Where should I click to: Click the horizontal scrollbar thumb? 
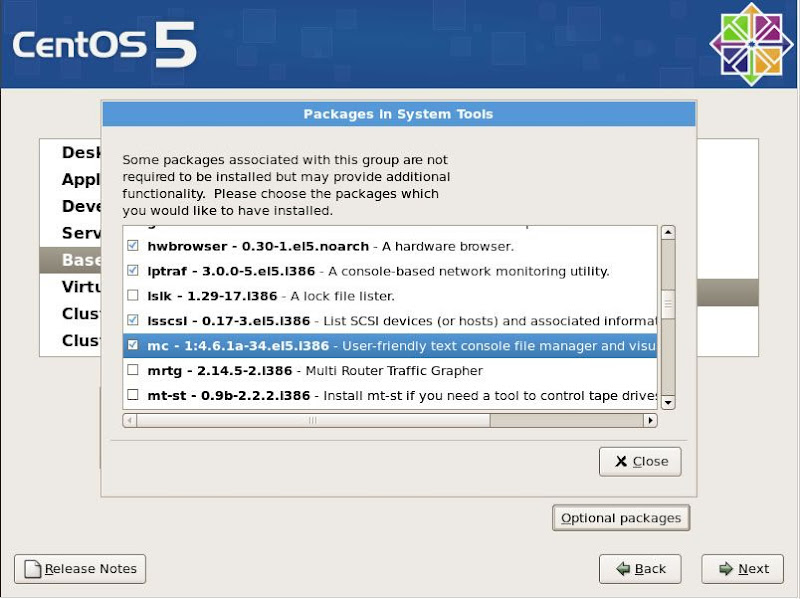coord(310,421)
